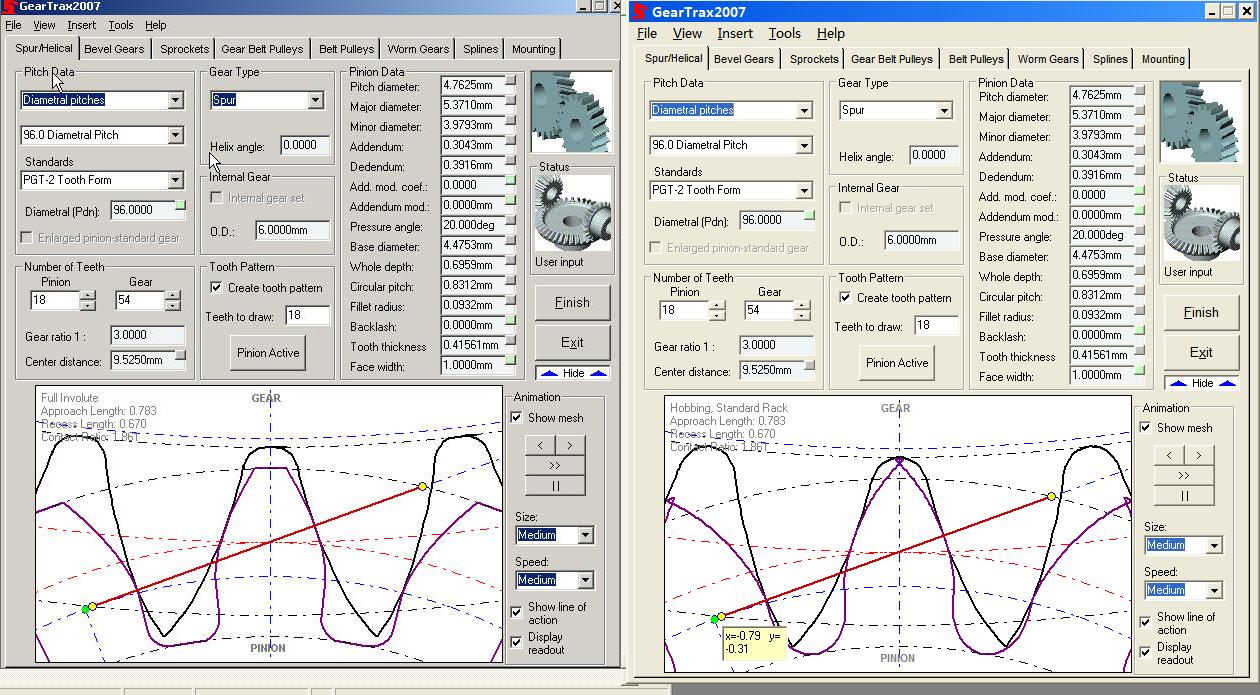Click the bevel gear Status image, right window
1260x695 pixels.
1202,224
